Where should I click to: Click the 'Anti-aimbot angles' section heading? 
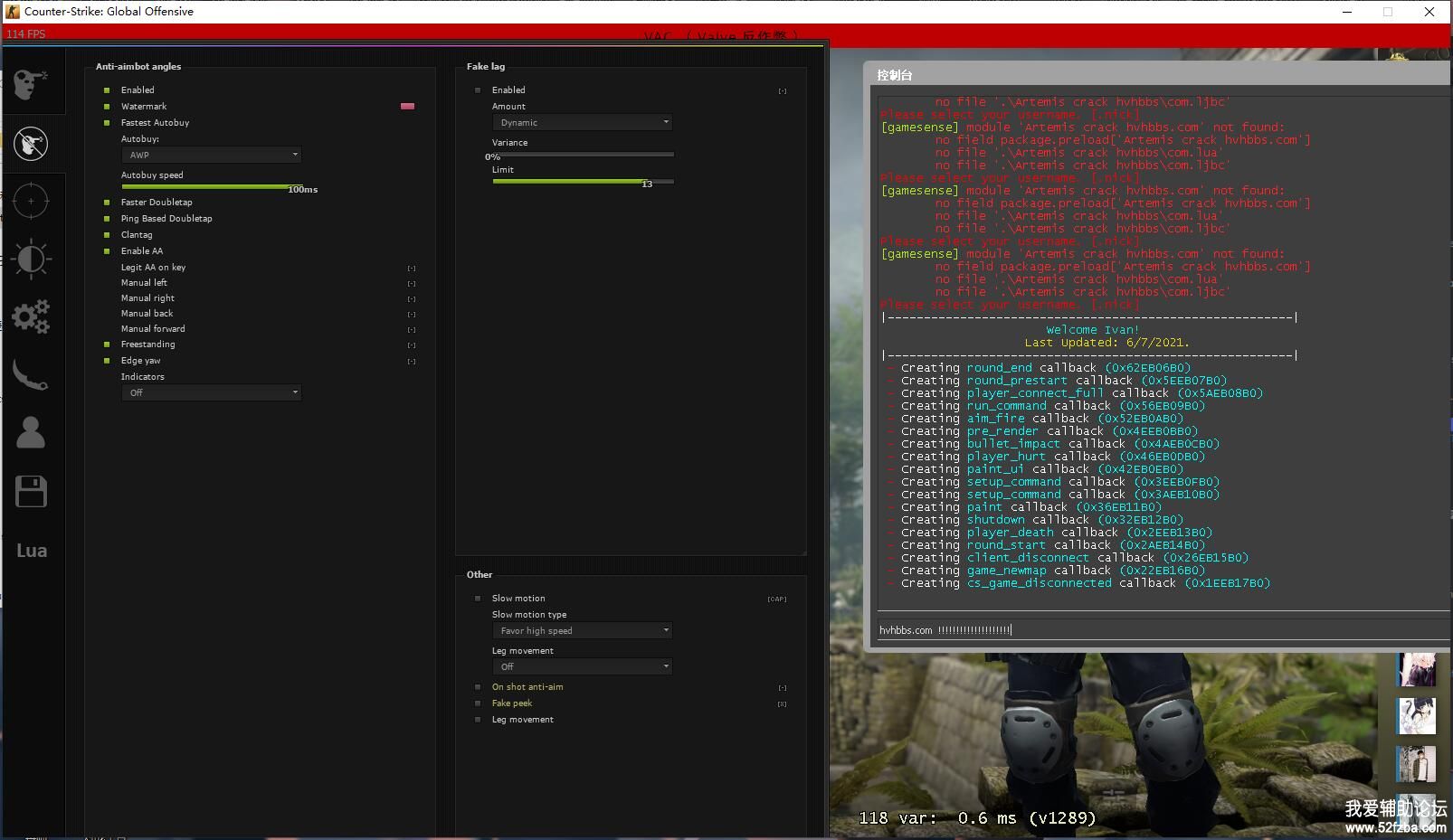click(x=138, y=67)
